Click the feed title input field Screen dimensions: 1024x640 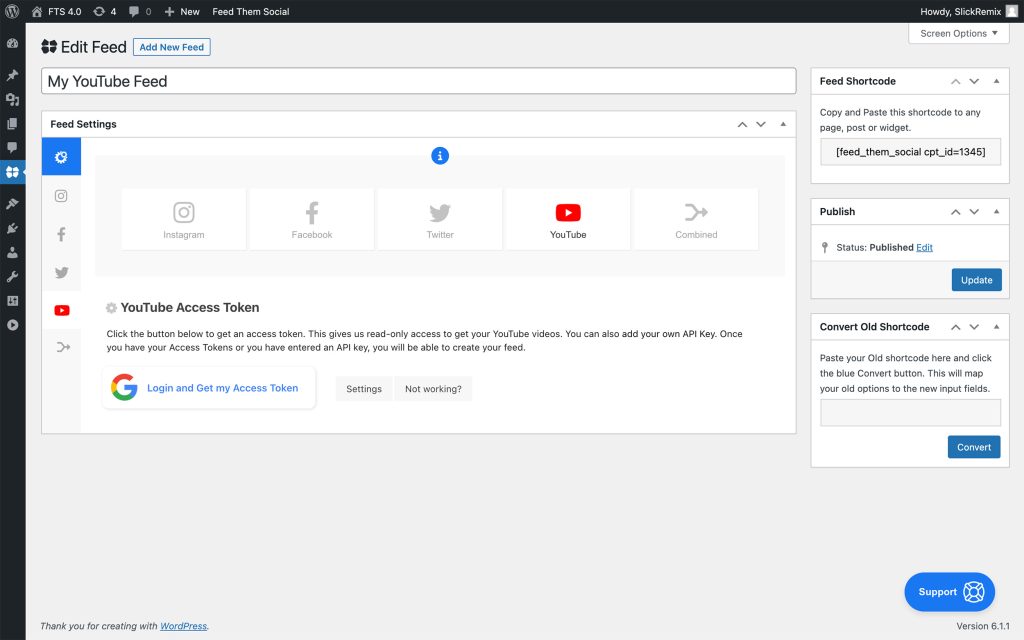coord(419,81)
